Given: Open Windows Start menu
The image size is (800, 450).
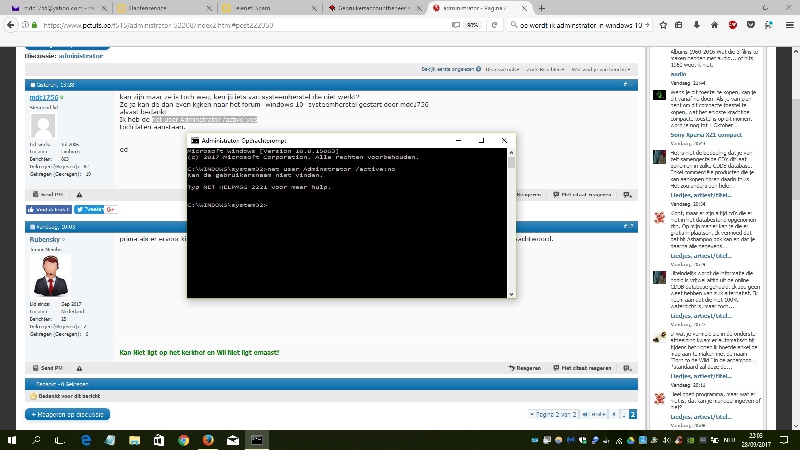Looking at the screenshot, I should tap(11, 440).
